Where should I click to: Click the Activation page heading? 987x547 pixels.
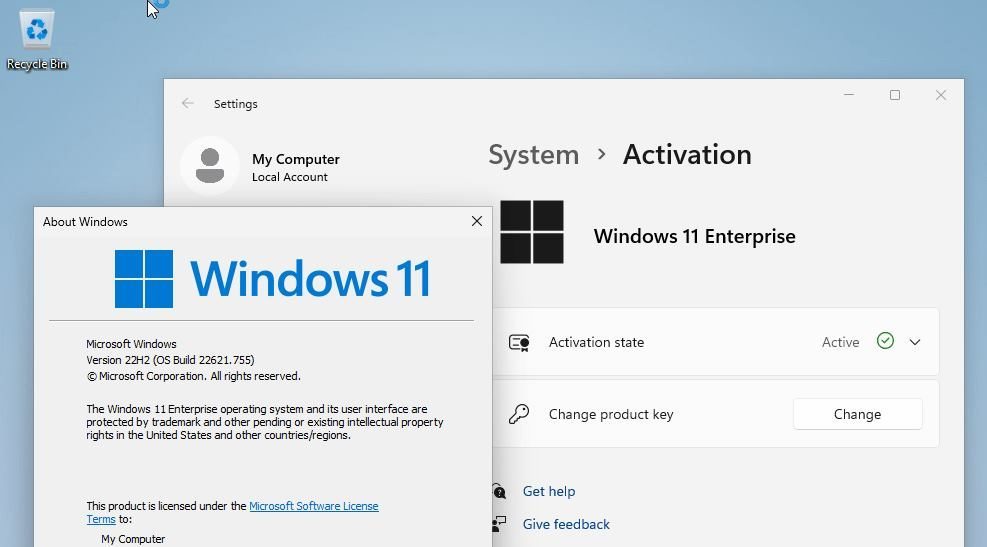point(687,155)
